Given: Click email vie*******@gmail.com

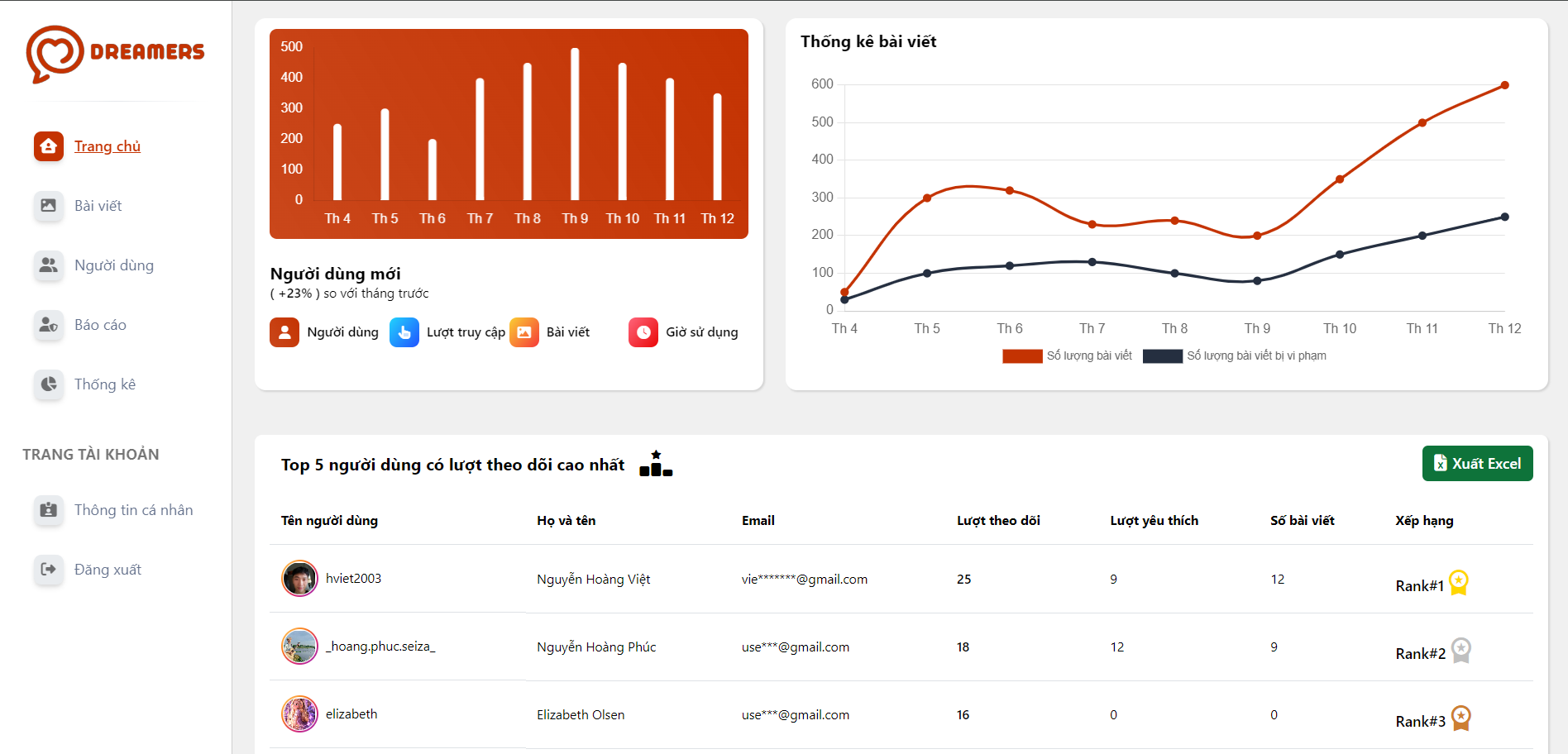Looking at the screenshot, I should [x=805, y=580].
